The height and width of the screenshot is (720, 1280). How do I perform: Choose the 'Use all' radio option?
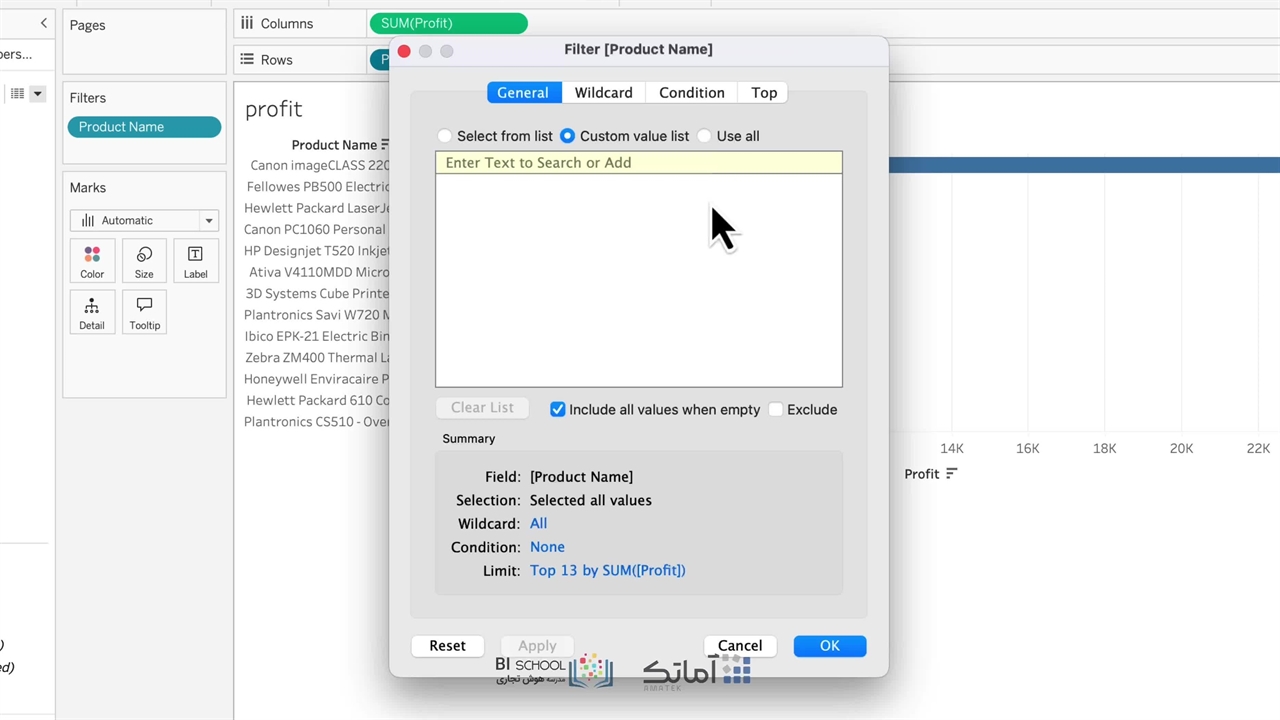pos(705,136)
